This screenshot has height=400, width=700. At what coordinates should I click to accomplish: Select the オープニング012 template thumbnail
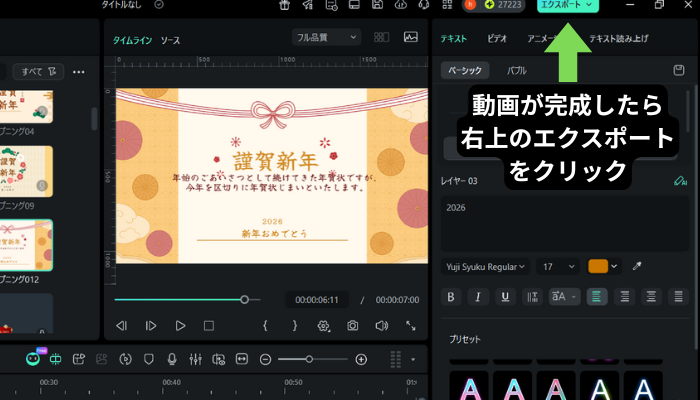[26, 245]
